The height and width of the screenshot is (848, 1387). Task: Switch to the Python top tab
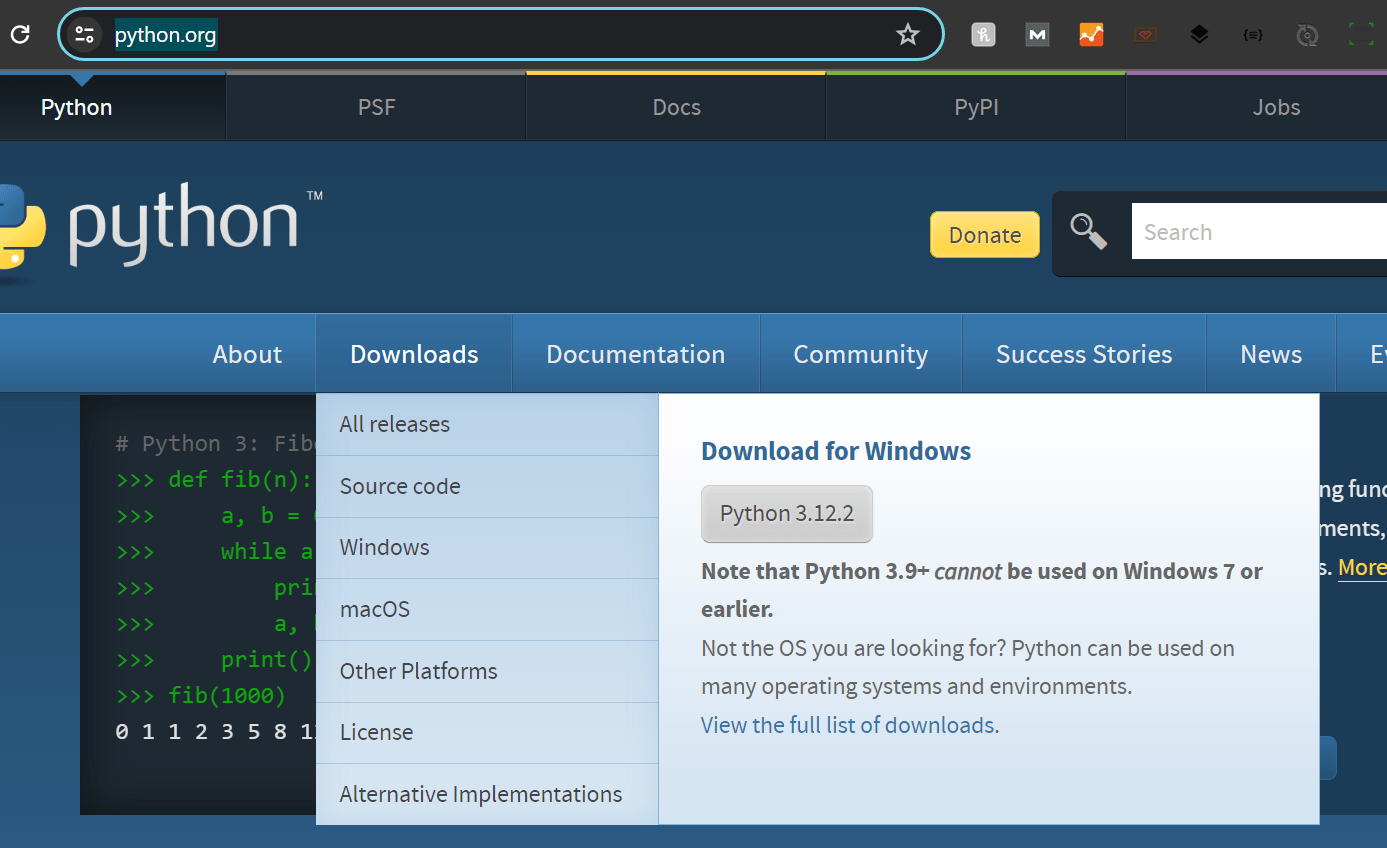(77, 107)
